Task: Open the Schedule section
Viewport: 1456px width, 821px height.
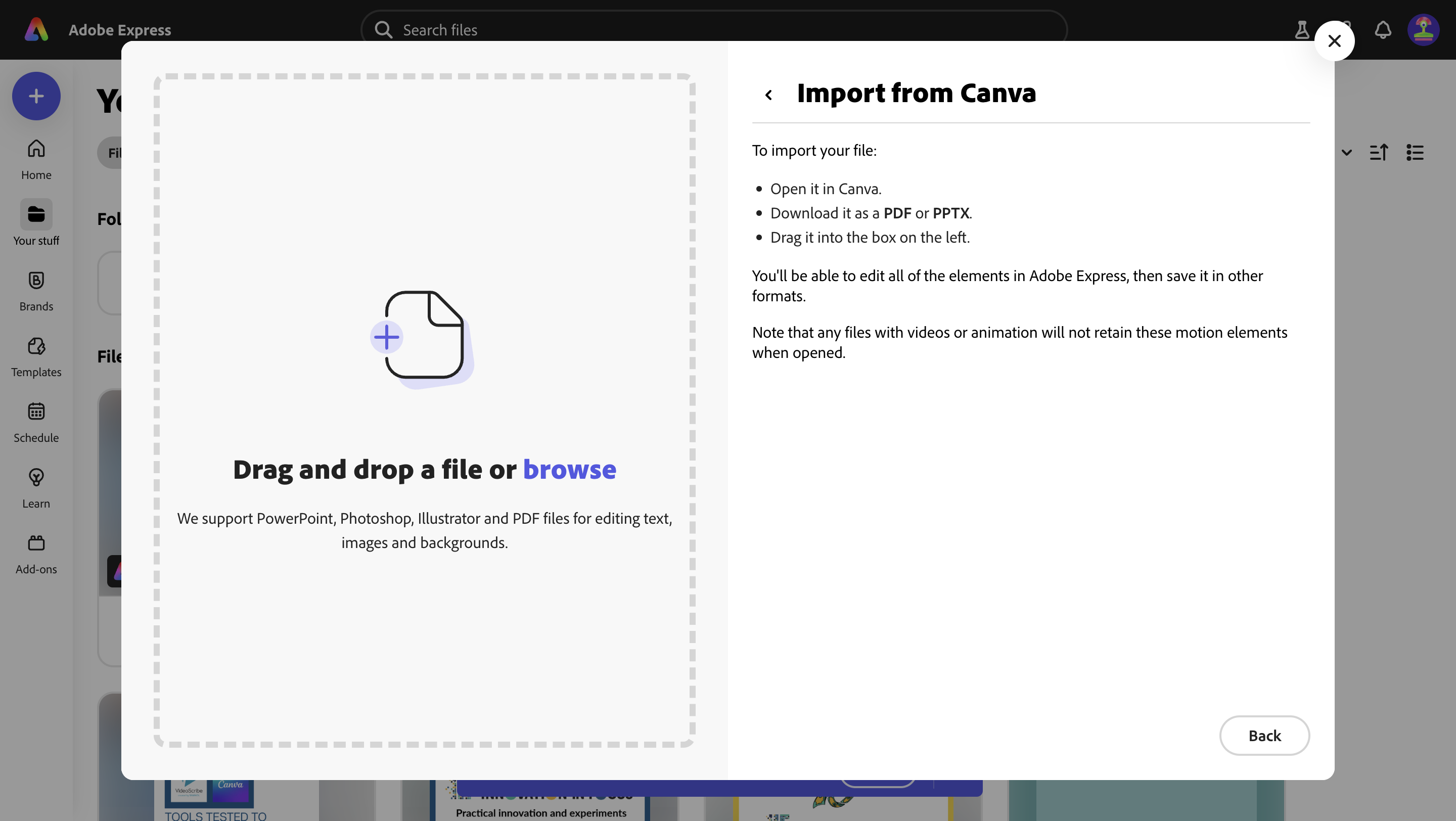Action: 35,422
